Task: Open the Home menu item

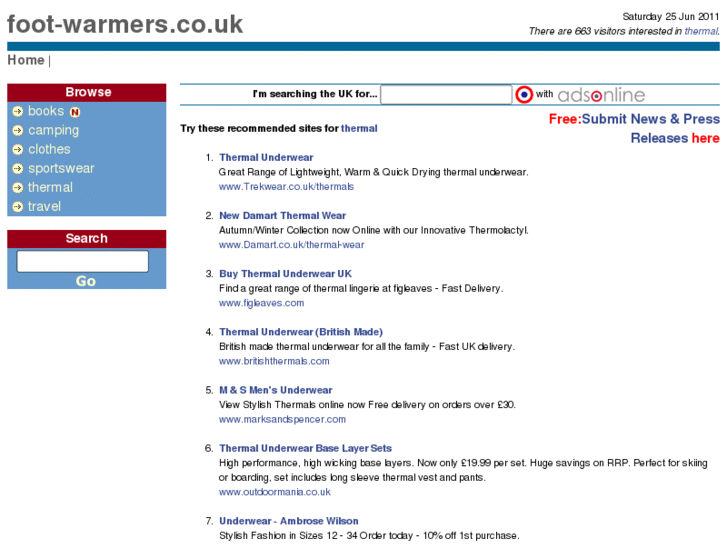Action: [x=26, y=60]
